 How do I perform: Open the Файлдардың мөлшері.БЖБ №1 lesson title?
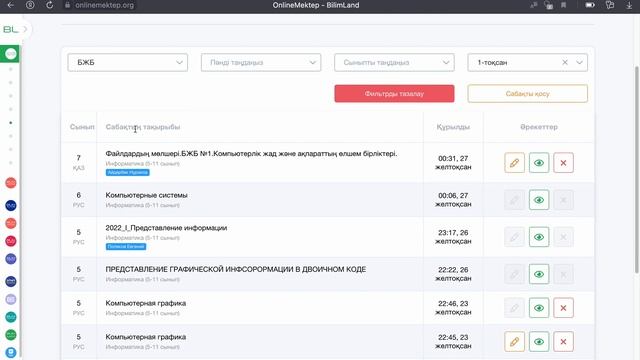(251, 154)
